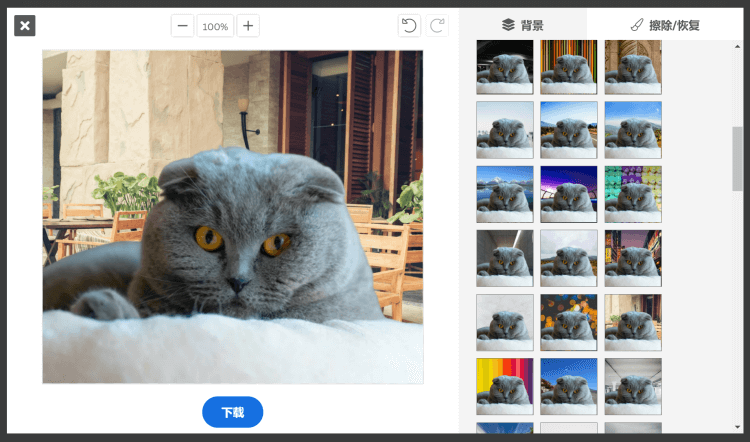
Task: Click the 100% zoom level field
Action: click(215, 26)
